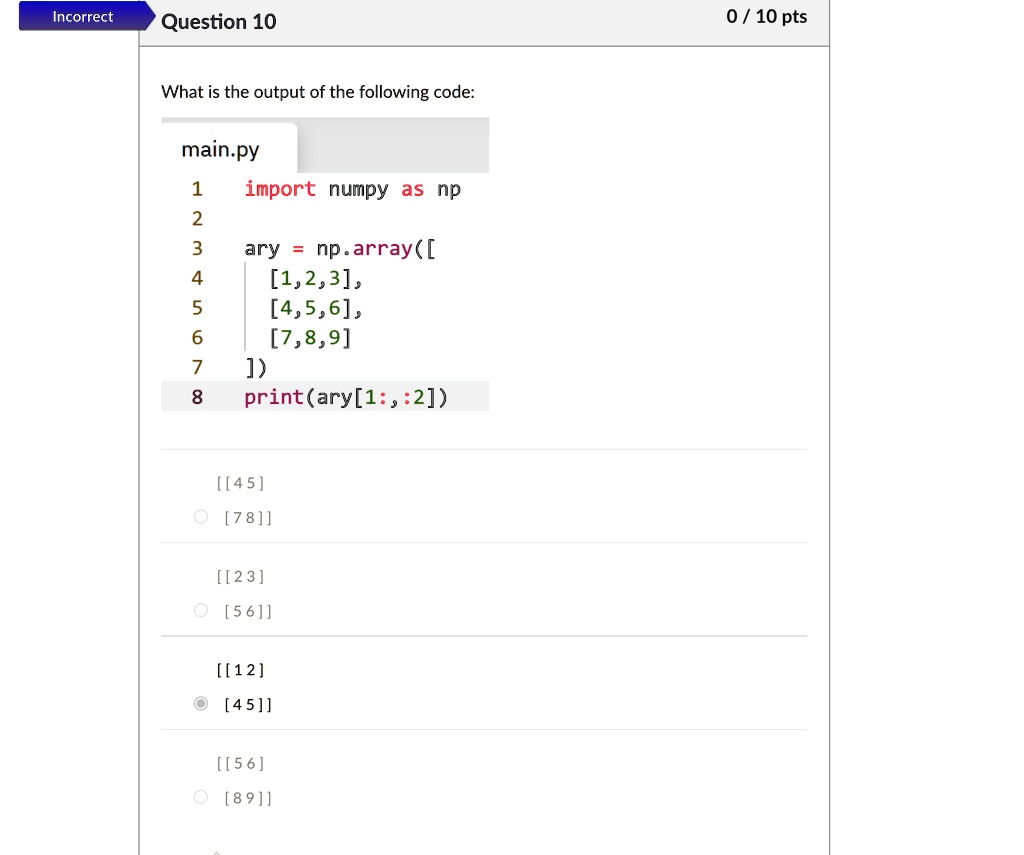Click the import numpy as np line
Screen dimensions: 1024x855
[x=352, y=189]
